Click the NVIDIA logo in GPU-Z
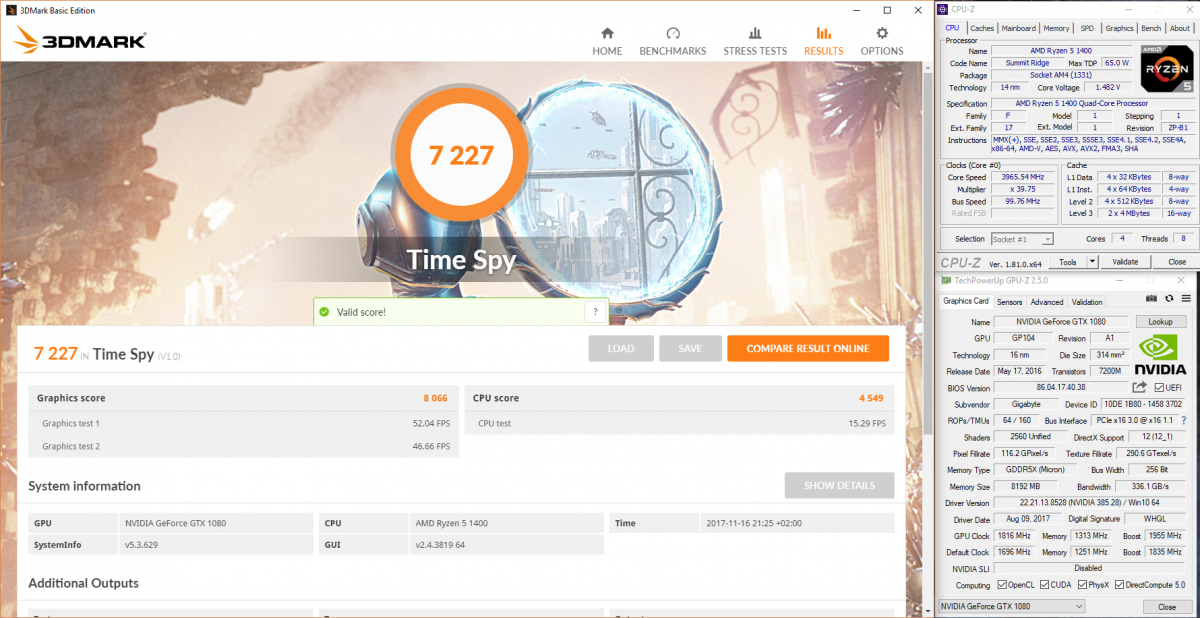1200x618 pixels. 1160,355
